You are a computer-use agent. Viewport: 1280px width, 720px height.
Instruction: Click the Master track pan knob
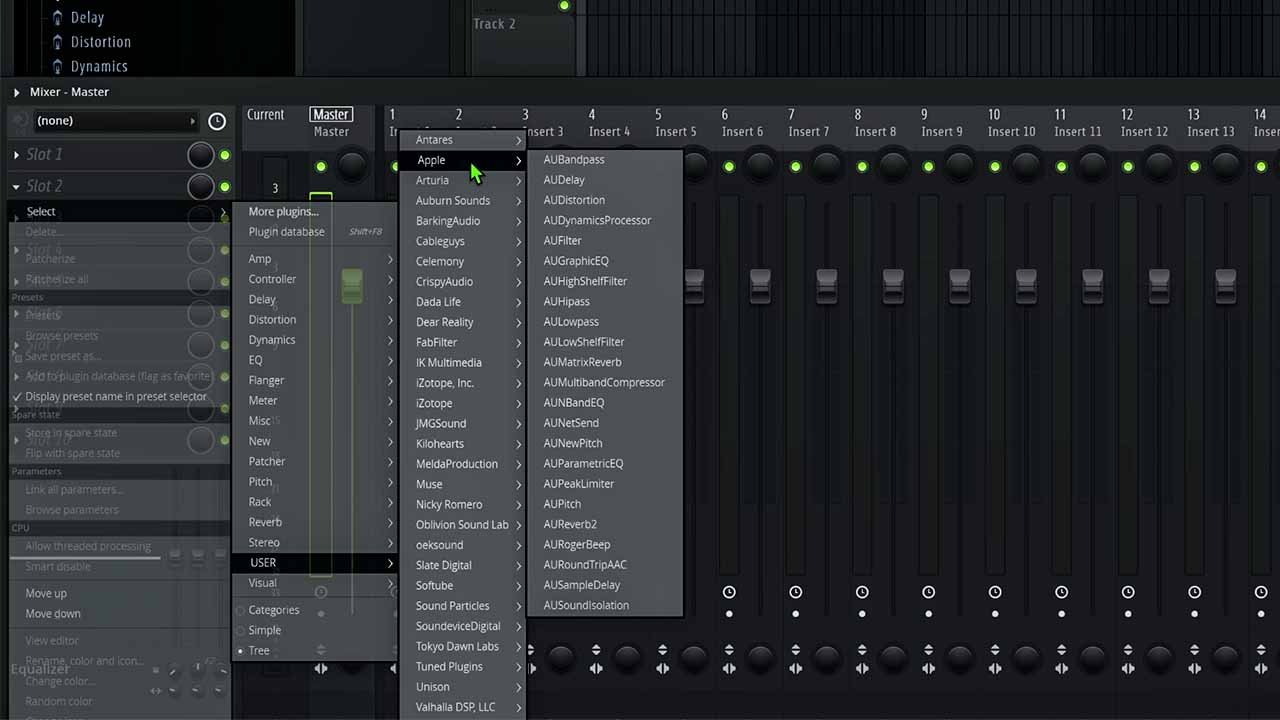tap(352, 167)
